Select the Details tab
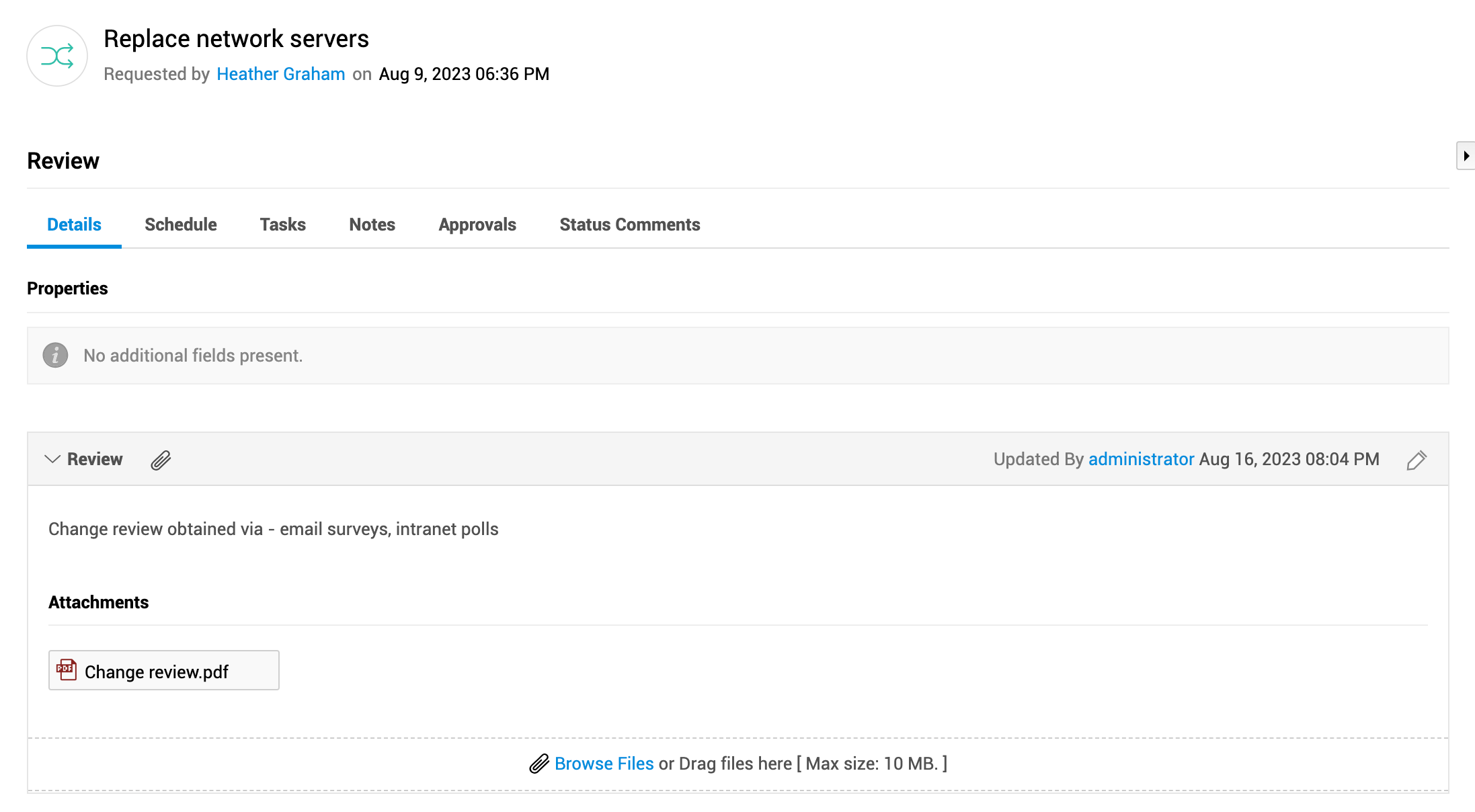The height and width of the screenshot is (812, 1475). pos(74,225)
